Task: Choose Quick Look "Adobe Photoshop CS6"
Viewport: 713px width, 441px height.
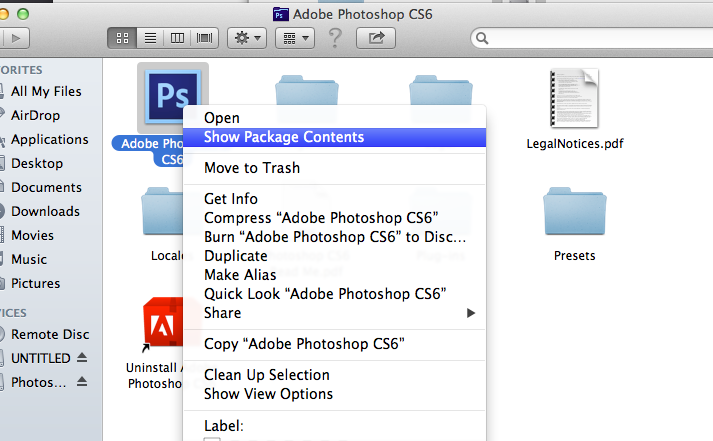Action: coord(335,294)
